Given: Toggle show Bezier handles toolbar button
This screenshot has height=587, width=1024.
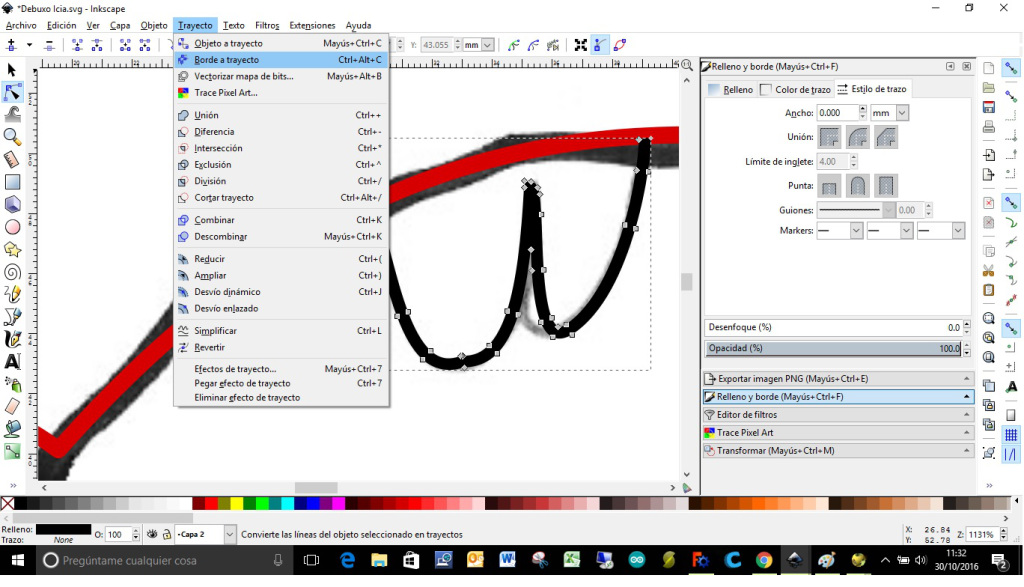Looking at the screenshot, I should [598, 45].
